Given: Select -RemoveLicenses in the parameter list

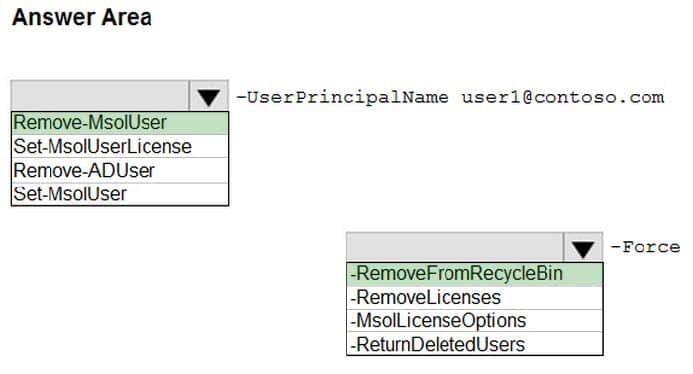Looking at the screenshot, I should tap(475, 298).
